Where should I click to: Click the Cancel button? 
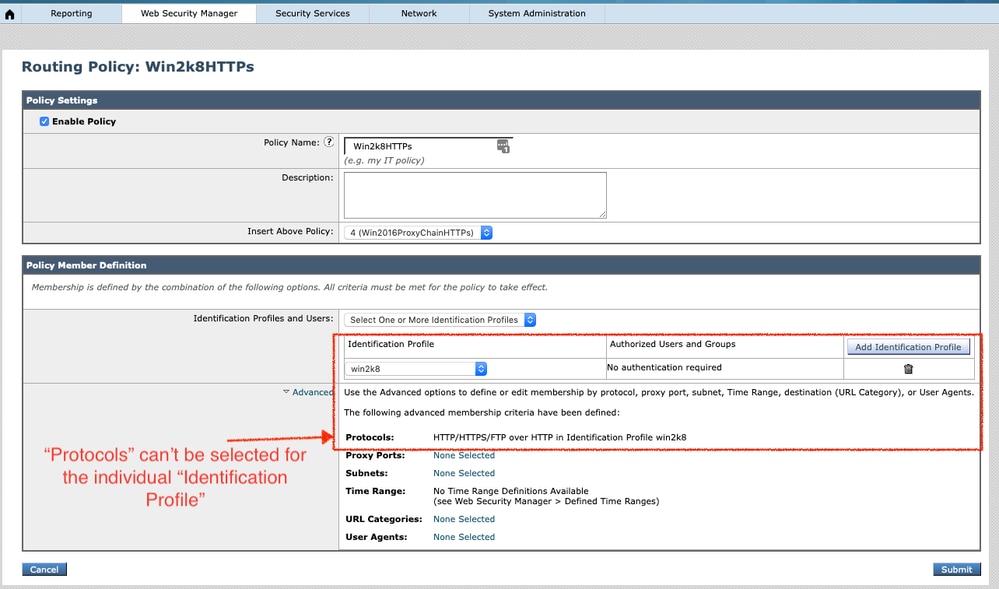point(44,569)
